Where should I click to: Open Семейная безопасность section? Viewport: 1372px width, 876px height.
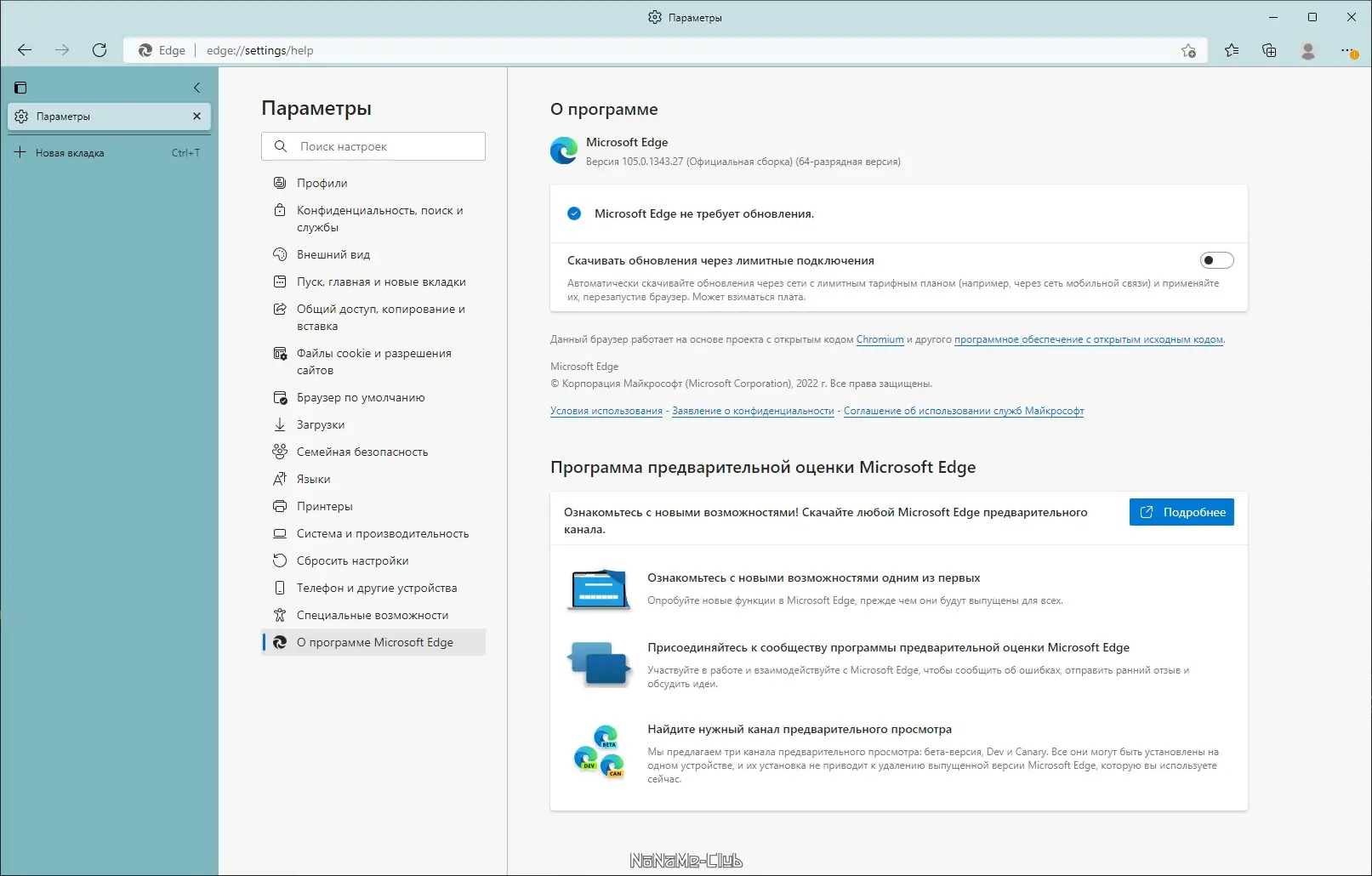pos(373,452)
